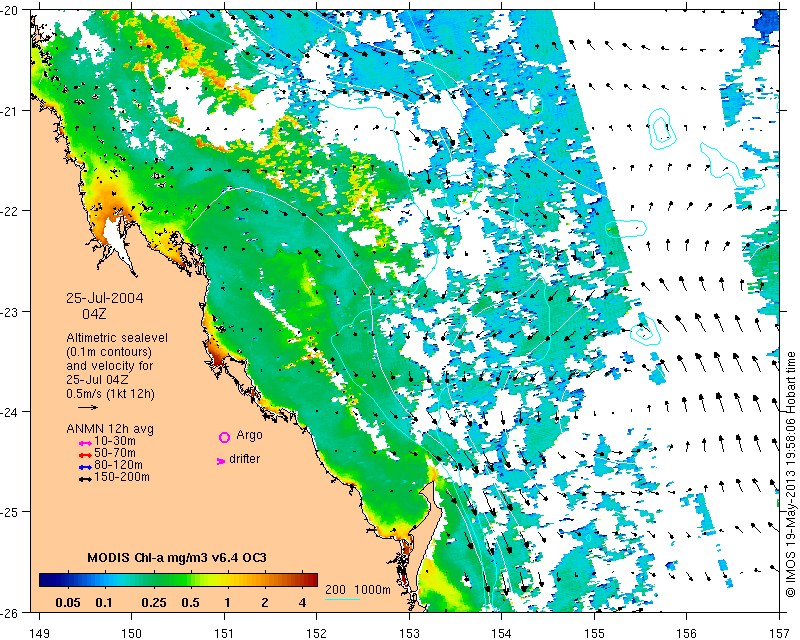Click the 0.1 colorbar tick label

coord(104,603)
